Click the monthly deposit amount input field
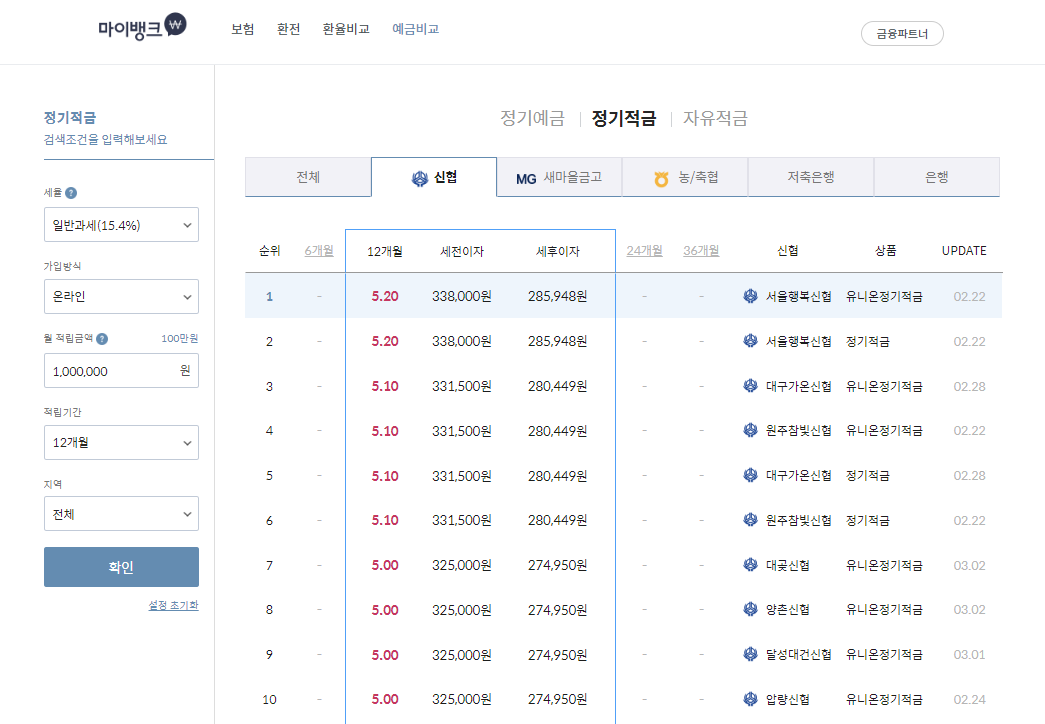The width and height of the screenshot is (1045, 724). (x=121, y=371)
